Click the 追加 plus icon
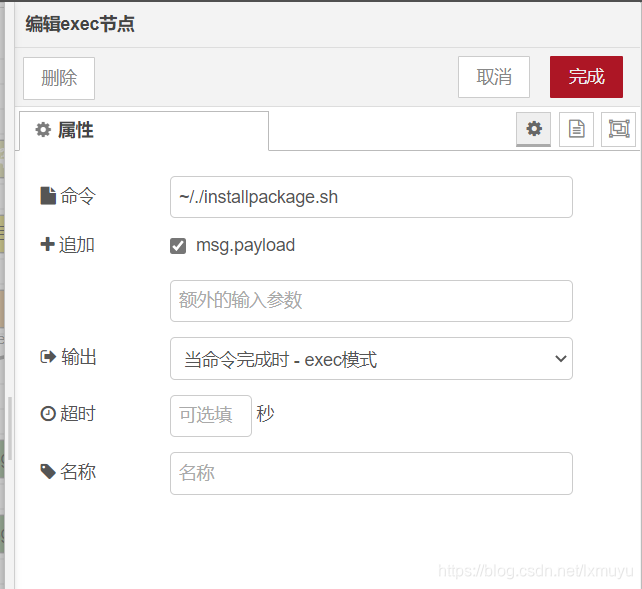642x589 pixels. click(x=47, y=244)
